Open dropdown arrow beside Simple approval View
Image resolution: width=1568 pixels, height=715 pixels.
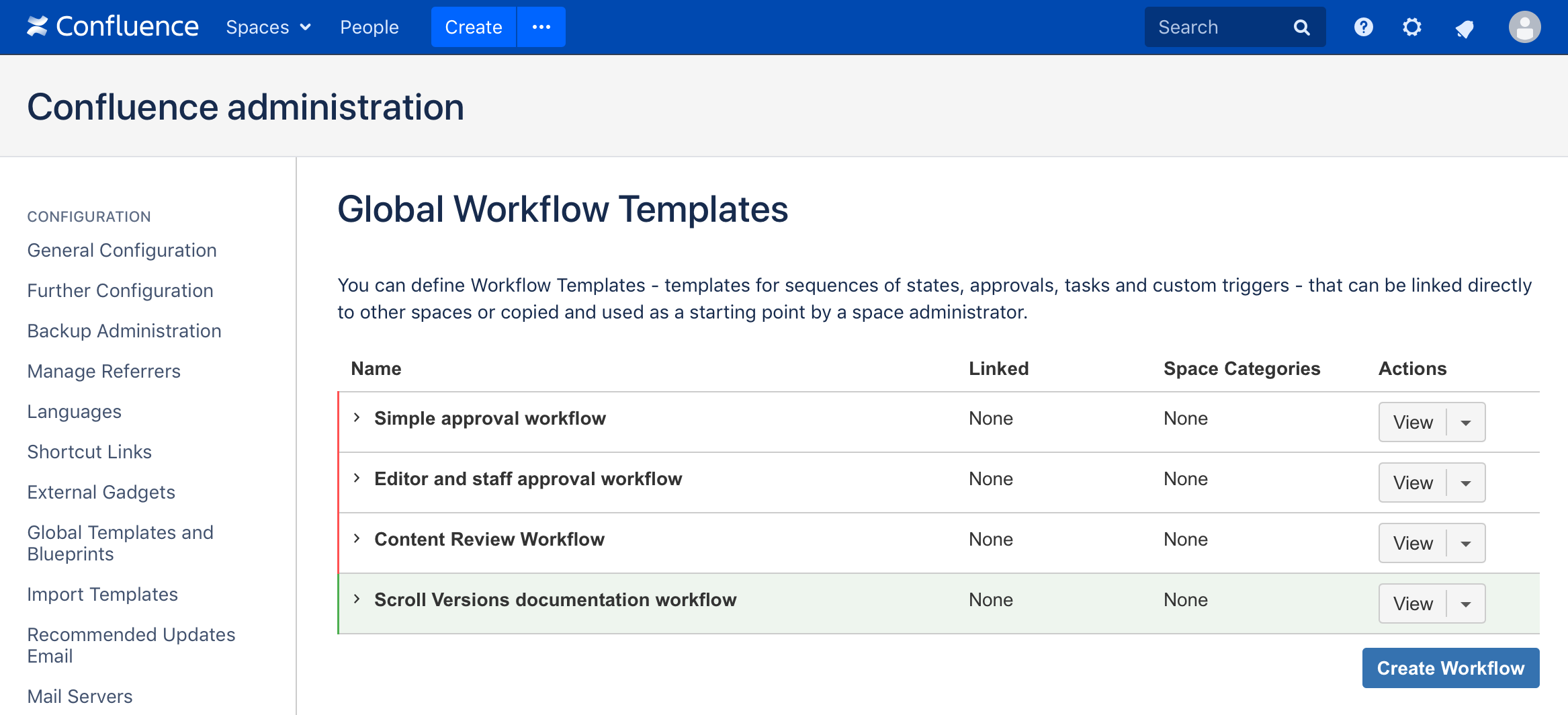(1465, 423)
